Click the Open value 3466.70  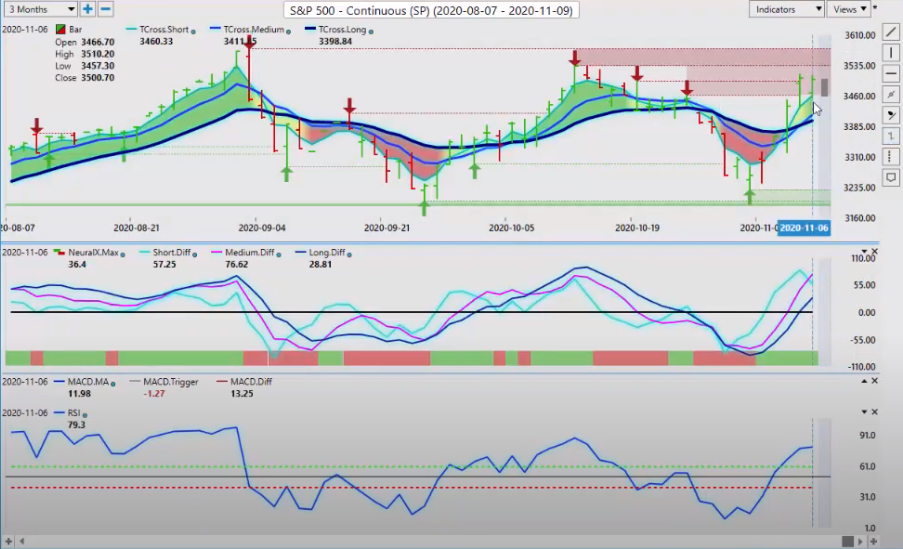click(97, 41)
